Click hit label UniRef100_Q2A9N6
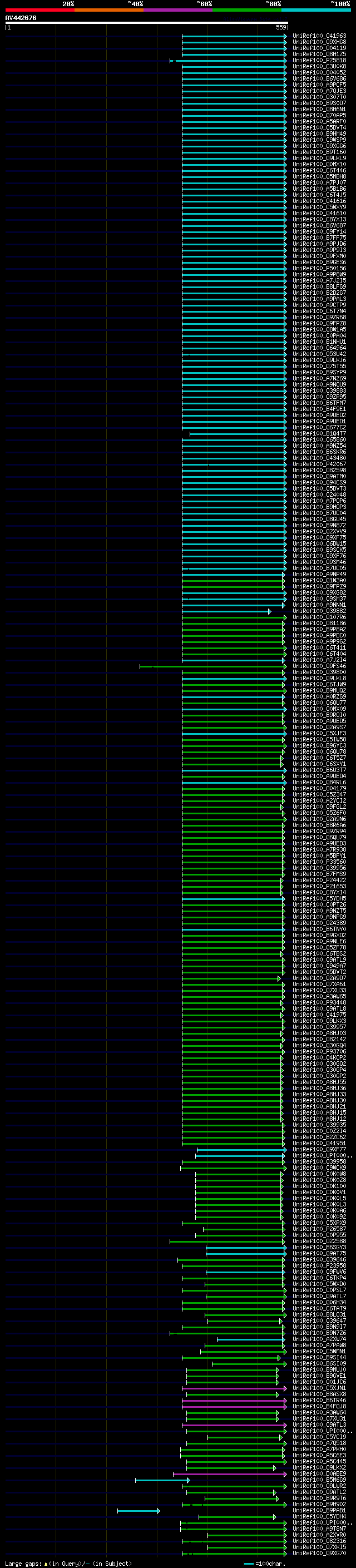Image resolution: width=356 pixels, height=1568 pixels. click(319, 819)
